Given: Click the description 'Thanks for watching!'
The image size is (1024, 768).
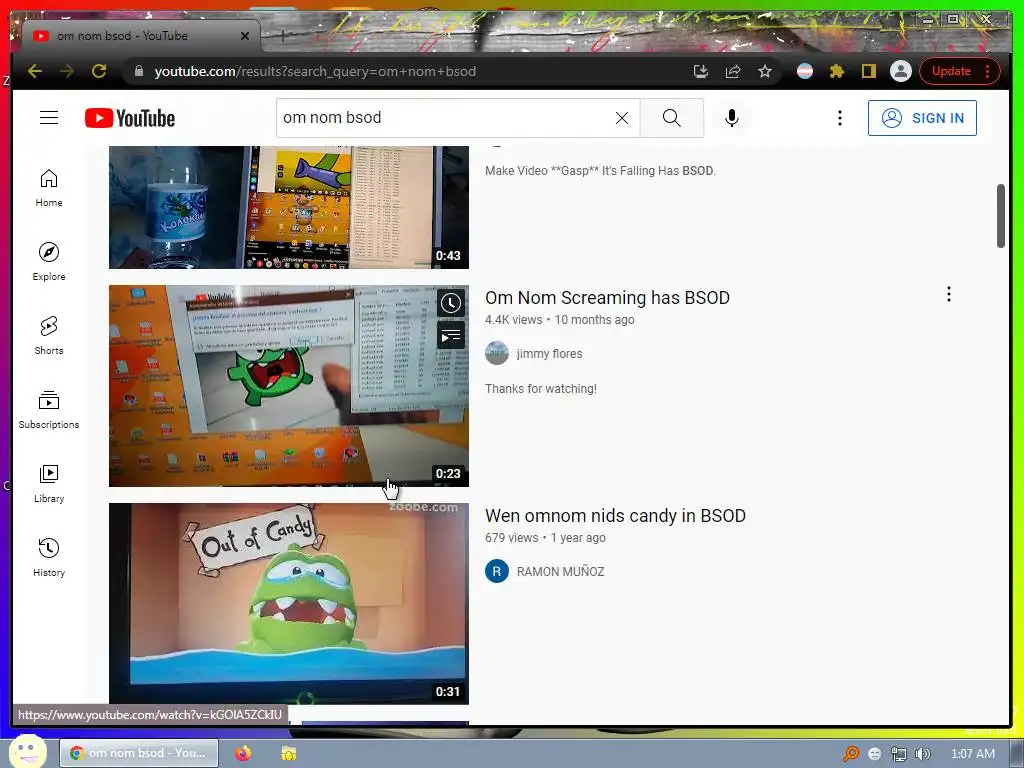Looking at the screenshot, I should pos(541,389).
